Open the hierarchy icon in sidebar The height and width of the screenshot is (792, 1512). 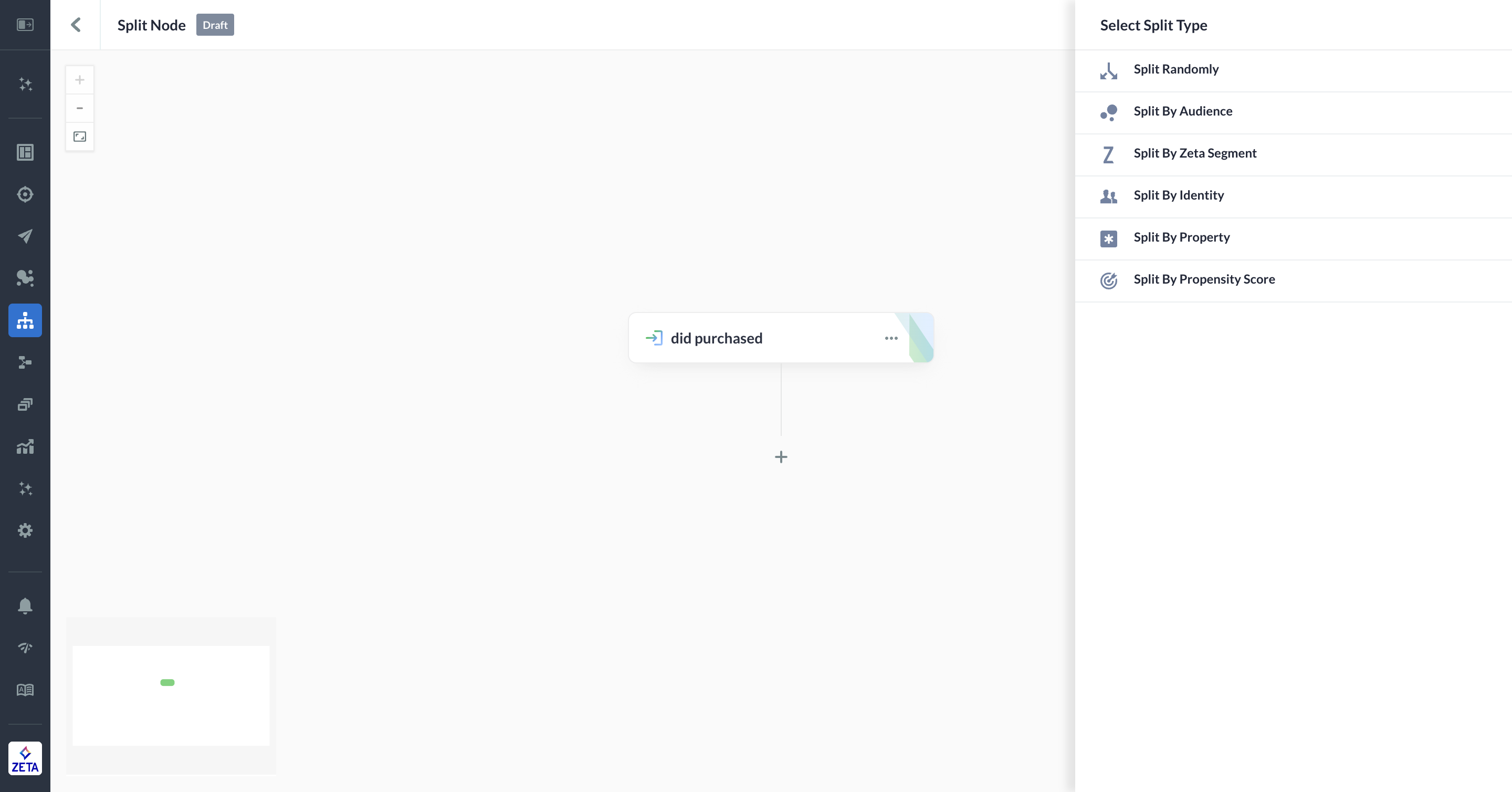25,320
